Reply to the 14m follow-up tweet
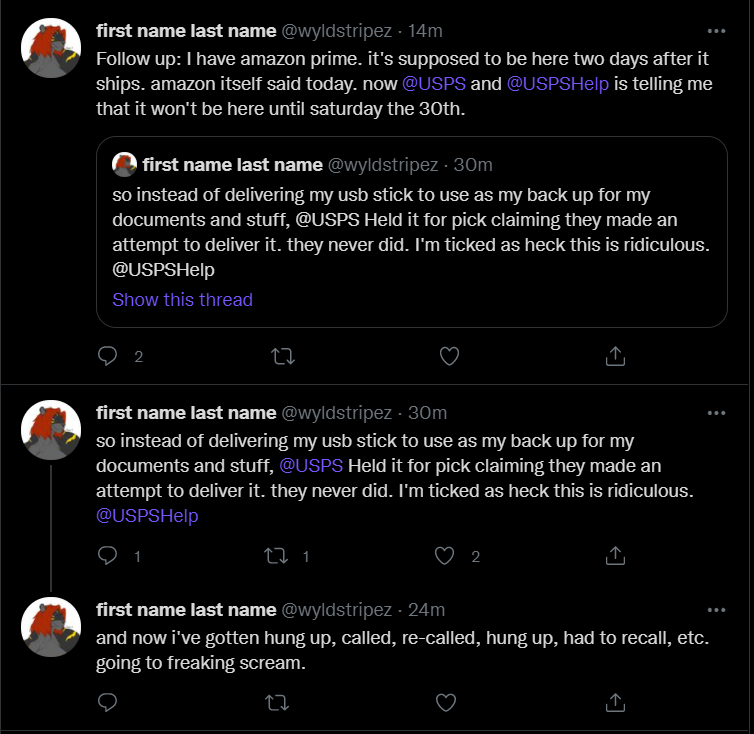Screen dimensions: 754x734 [x=107, y=356]
